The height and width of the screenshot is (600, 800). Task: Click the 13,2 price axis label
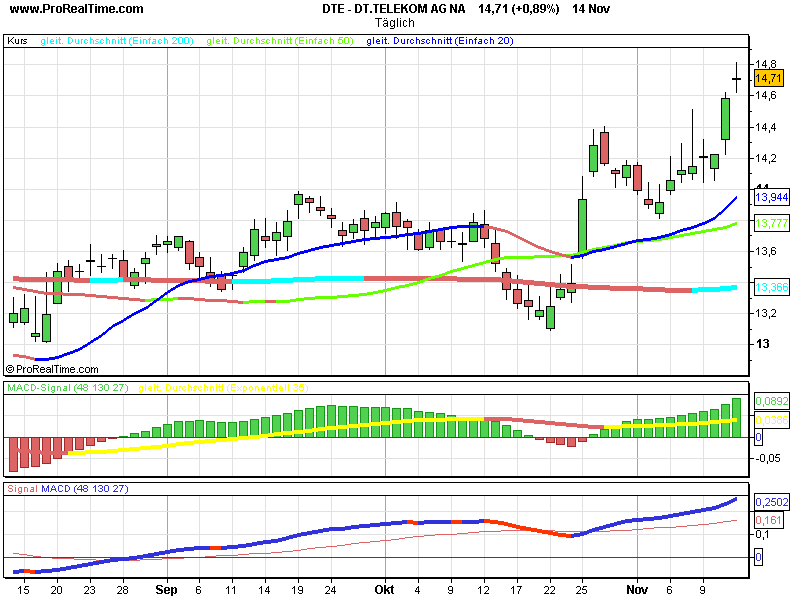point(765,313)
